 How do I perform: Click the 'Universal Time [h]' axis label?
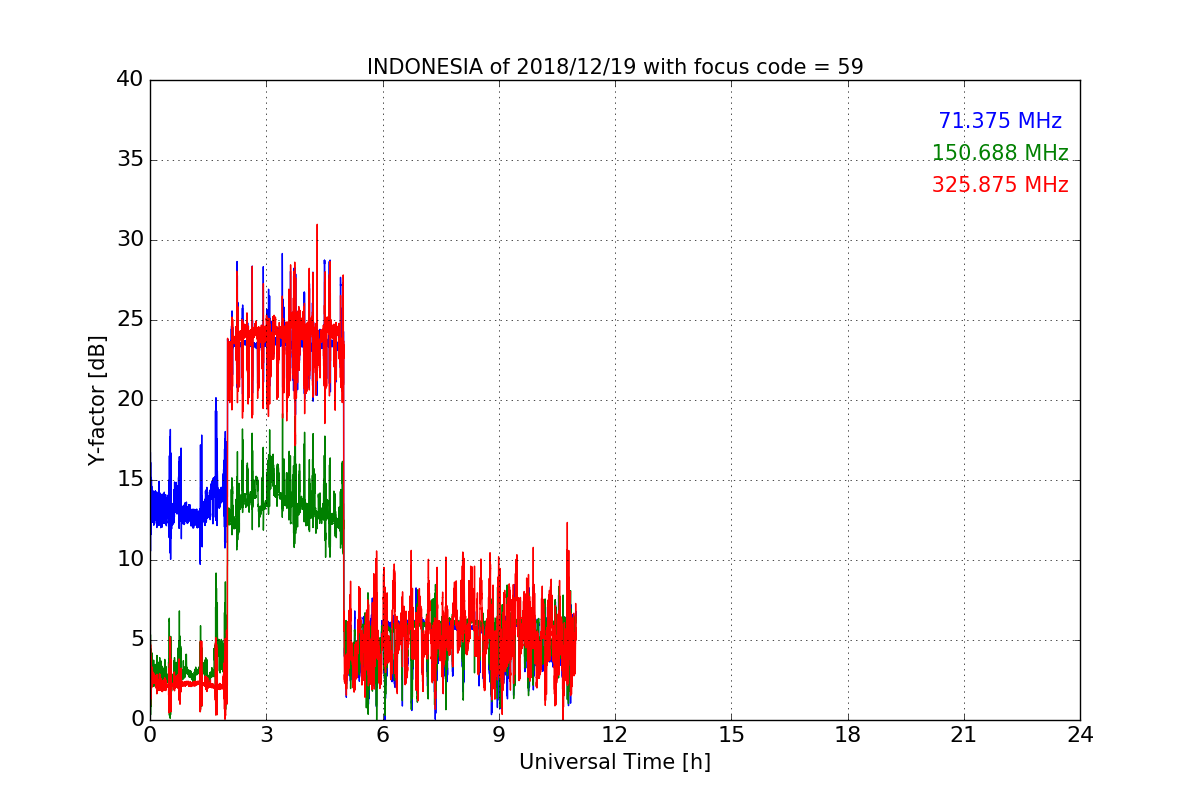[615, 762]
